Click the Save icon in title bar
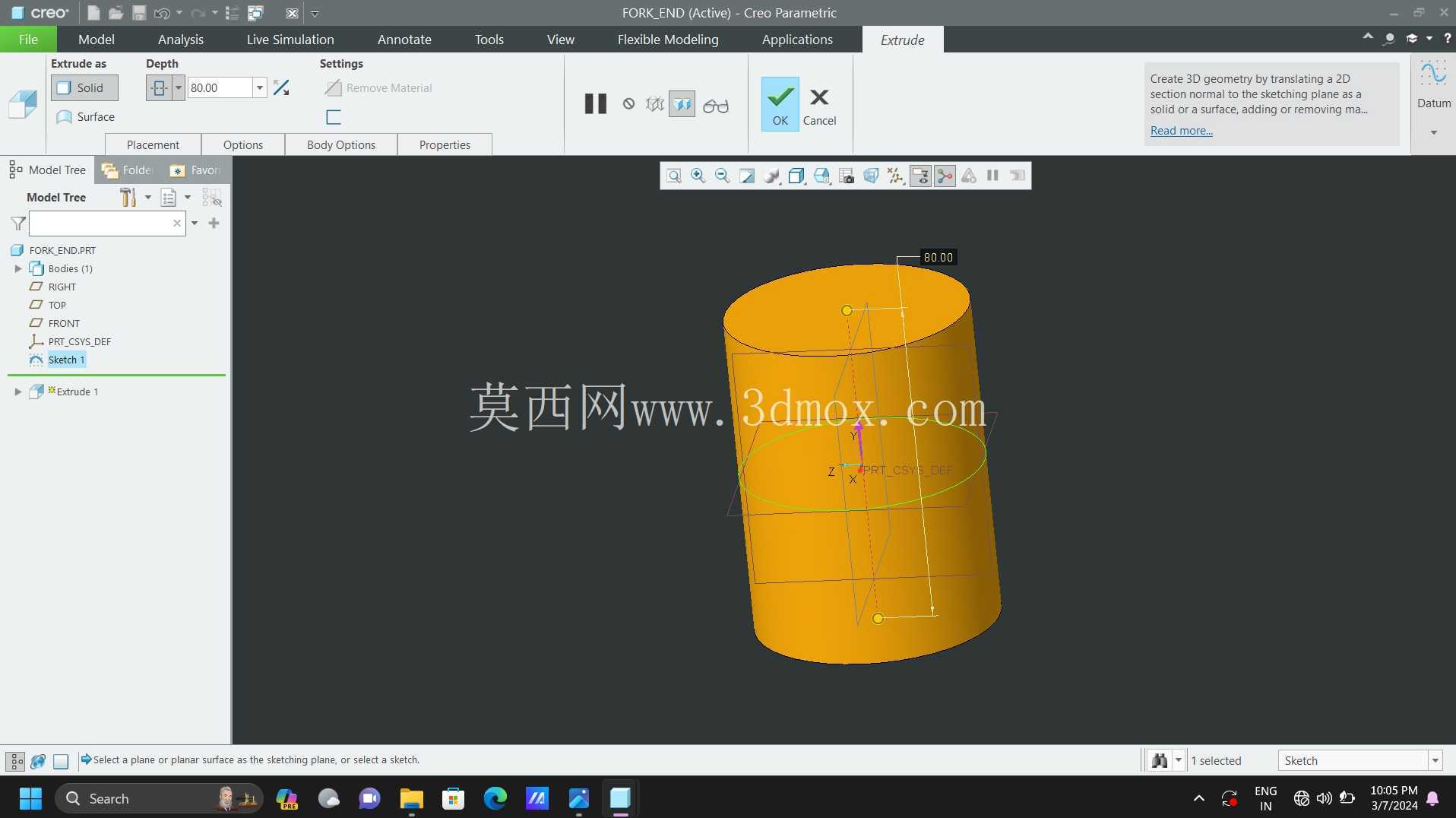The height and width of the screenshot is (818, 1456). click(138, 13)
